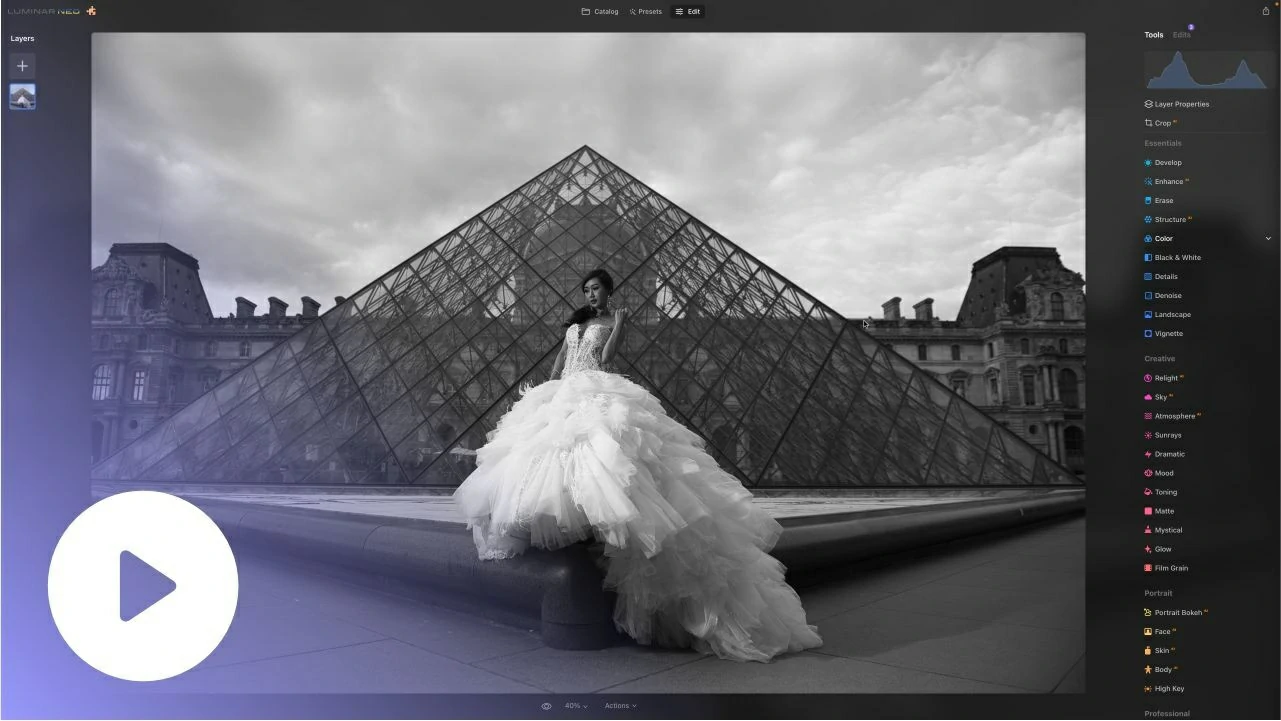Open the Enhance AI tool

(x=1169, y=181)
